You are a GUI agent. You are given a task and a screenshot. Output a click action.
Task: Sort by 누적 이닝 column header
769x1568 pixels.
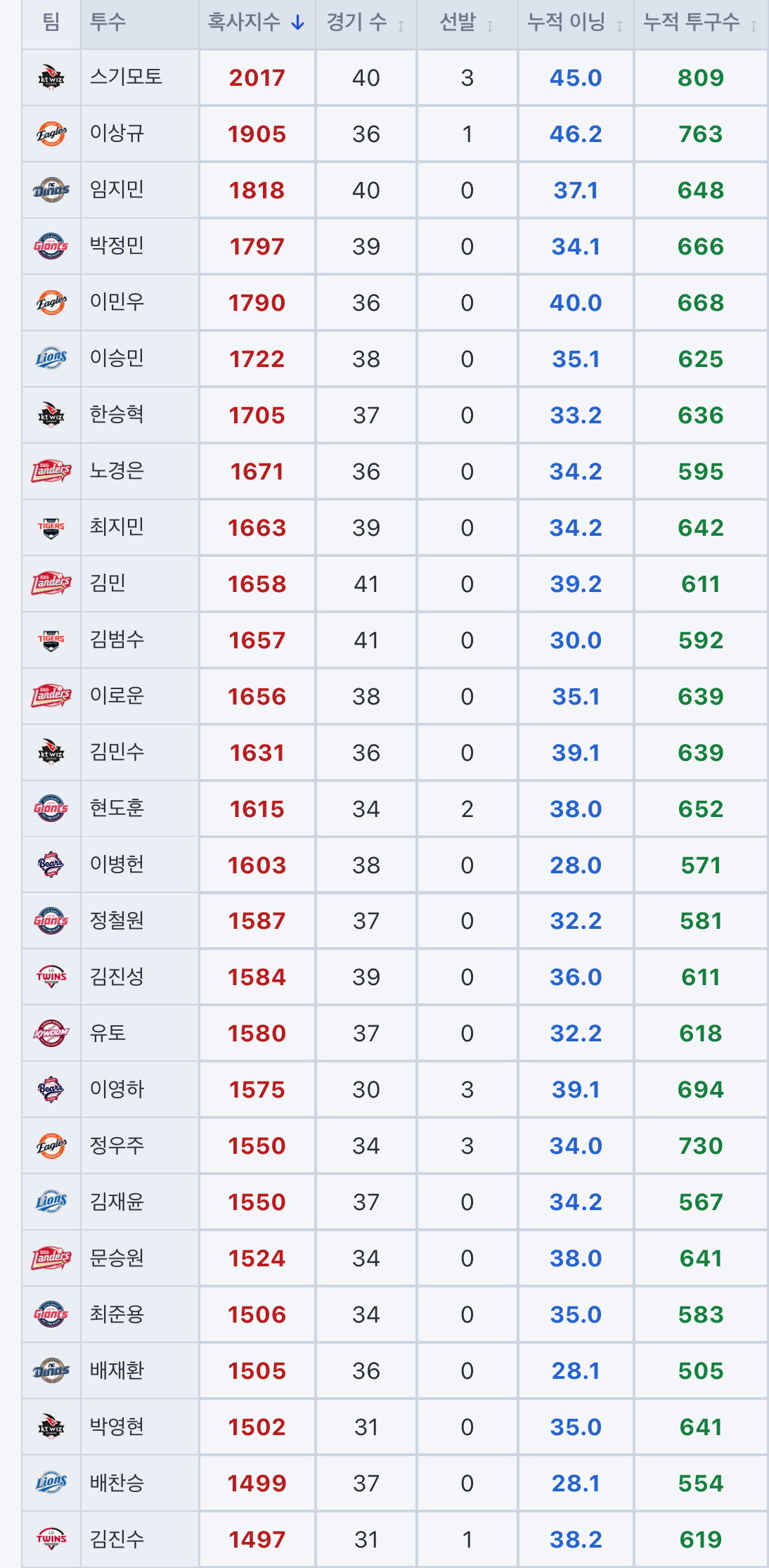(576, 23)
